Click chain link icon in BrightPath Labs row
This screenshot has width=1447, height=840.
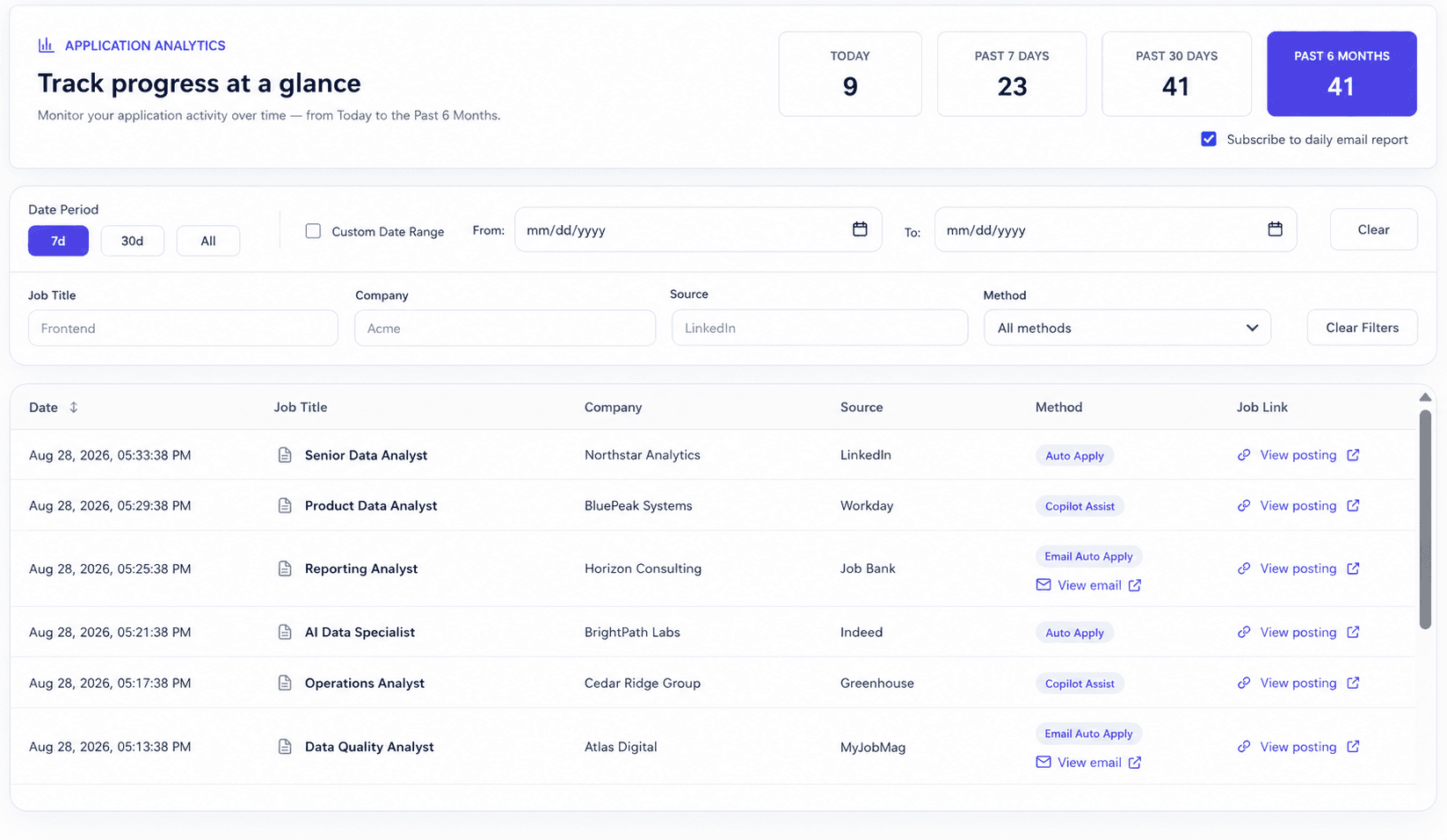pos(1244,632)
